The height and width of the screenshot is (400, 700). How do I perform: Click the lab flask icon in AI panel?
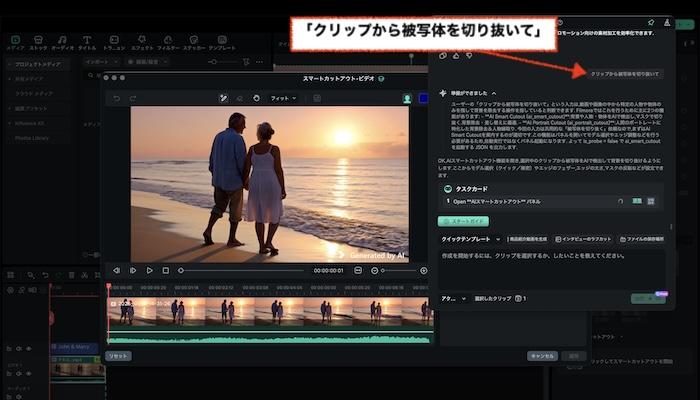pos(667,22)
